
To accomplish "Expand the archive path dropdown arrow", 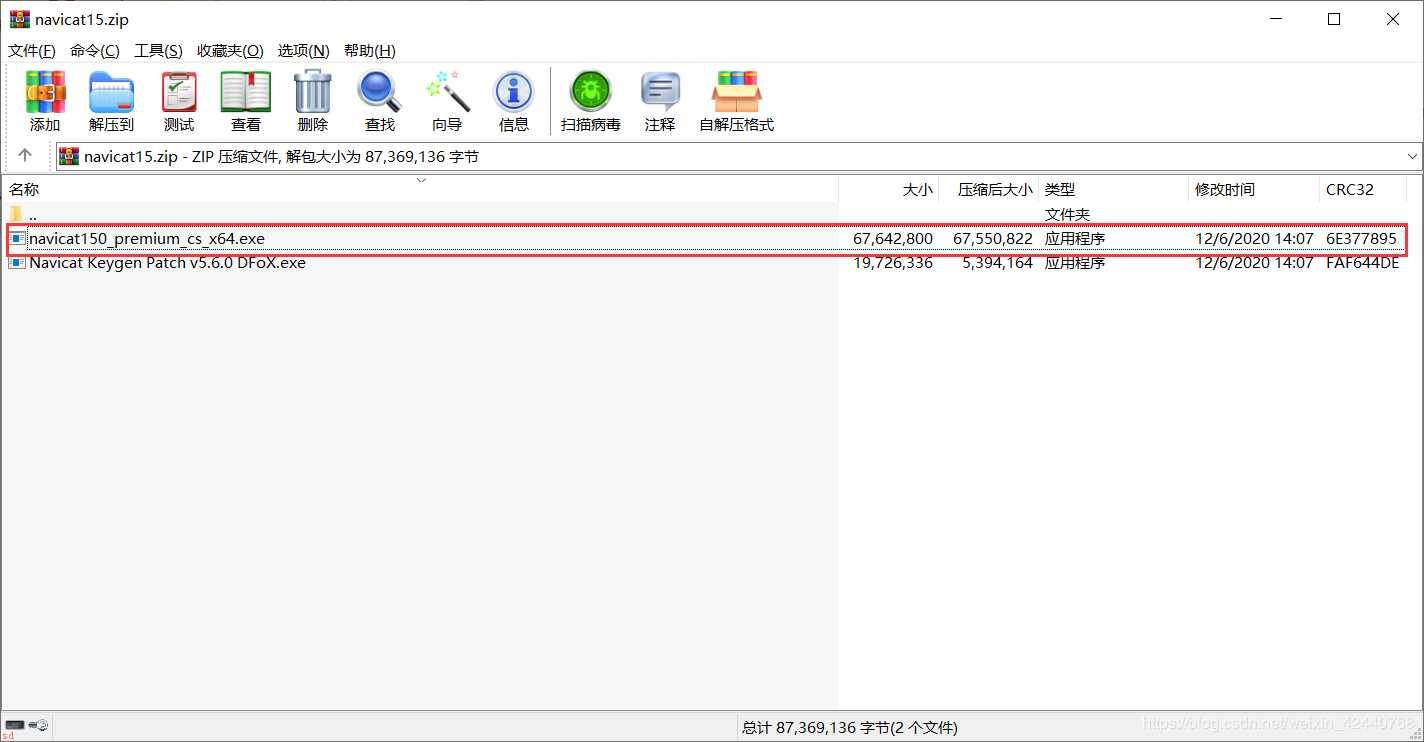I will (1412, 156).
